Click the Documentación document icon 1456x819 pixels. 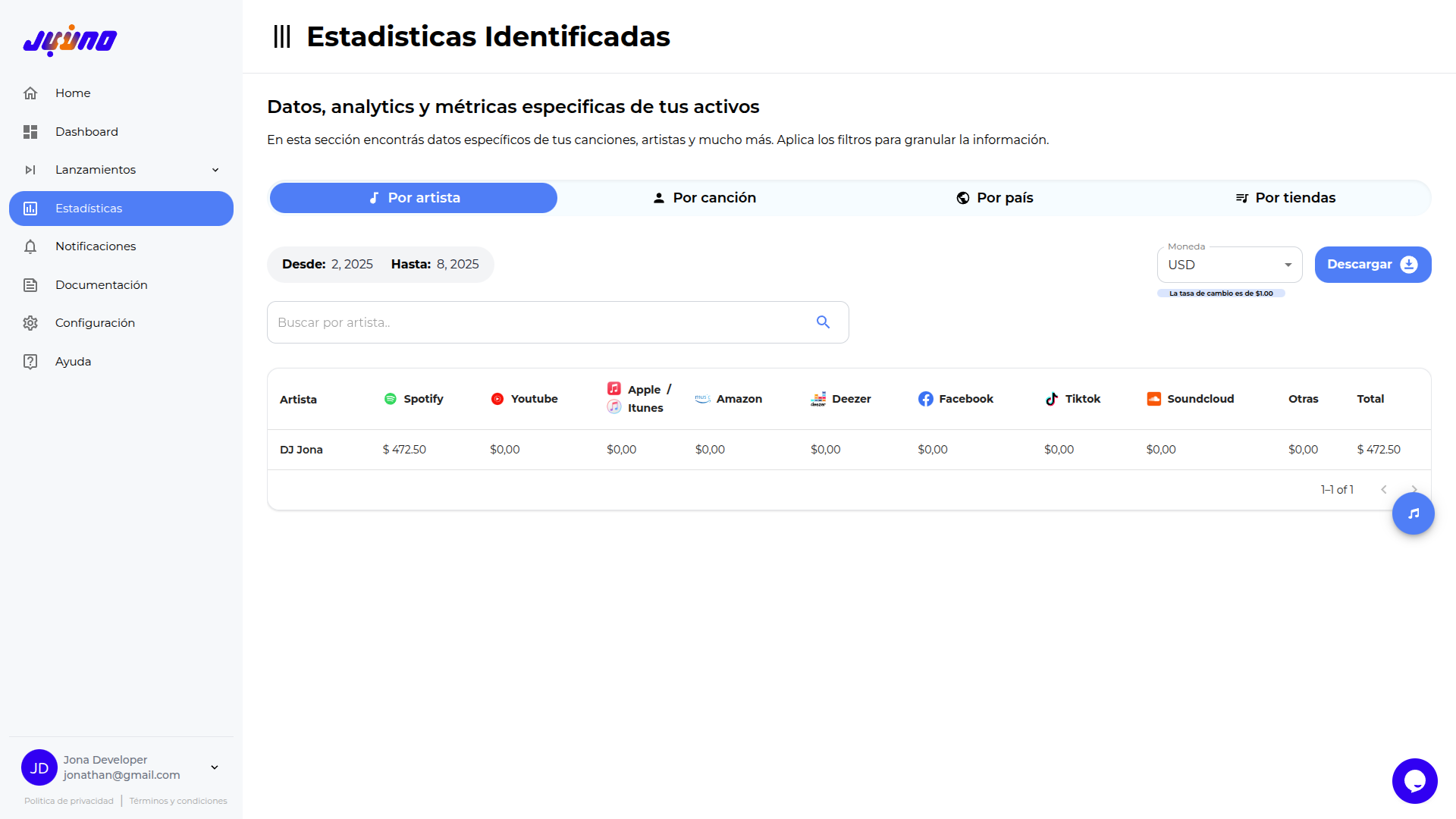pyautogui.click(x=30, y=285)
